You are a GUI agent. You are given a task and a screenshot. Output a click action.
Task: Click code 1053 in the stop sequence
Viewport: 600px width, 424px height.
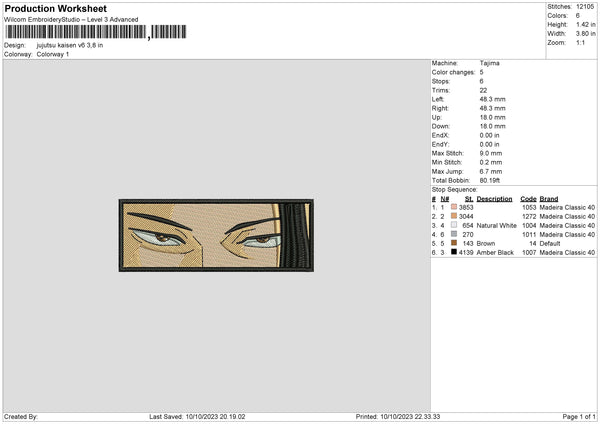click(x=529, y=207)
